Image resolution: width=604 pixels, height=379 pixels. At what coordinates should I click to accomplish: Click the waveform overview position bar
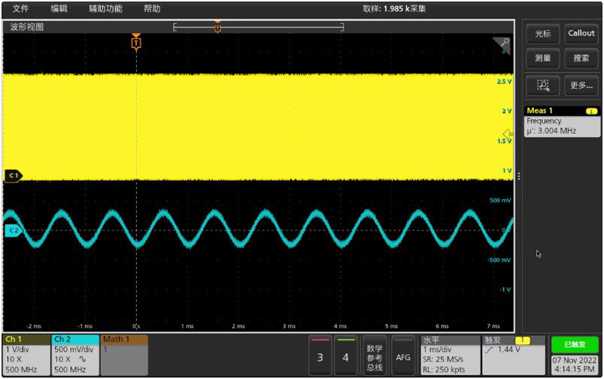tap(258, 27)
